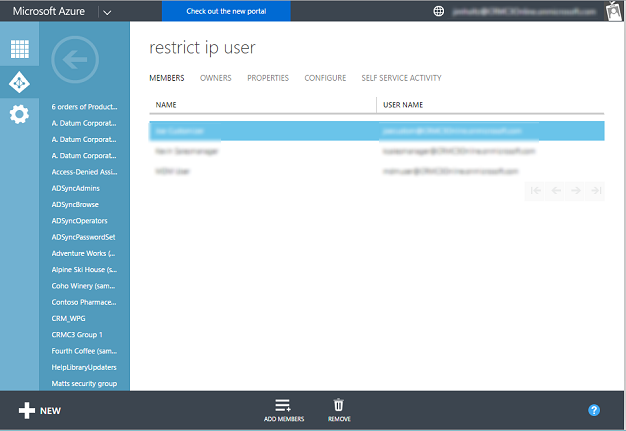Open the Configure tab

point(325,78)
